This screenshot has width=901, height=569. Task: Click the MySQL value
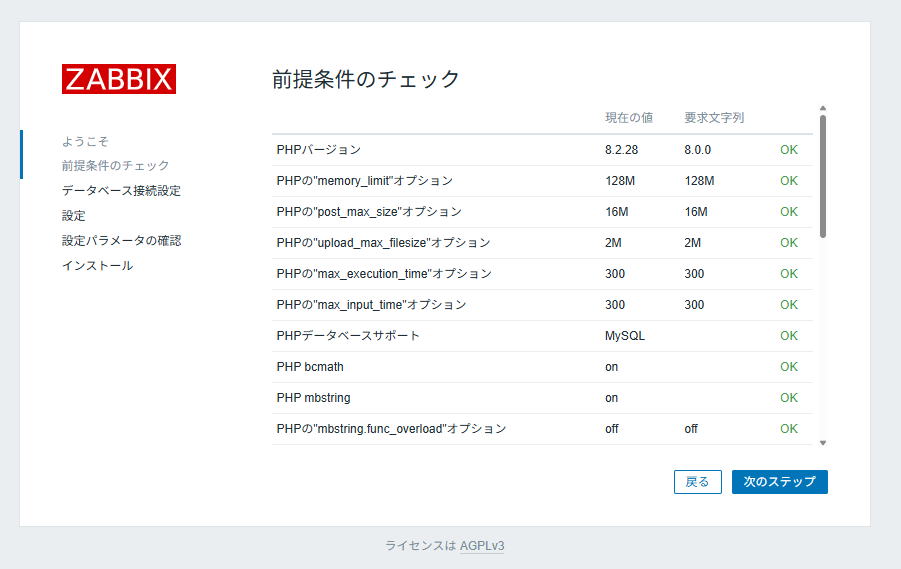coord(625,336)
